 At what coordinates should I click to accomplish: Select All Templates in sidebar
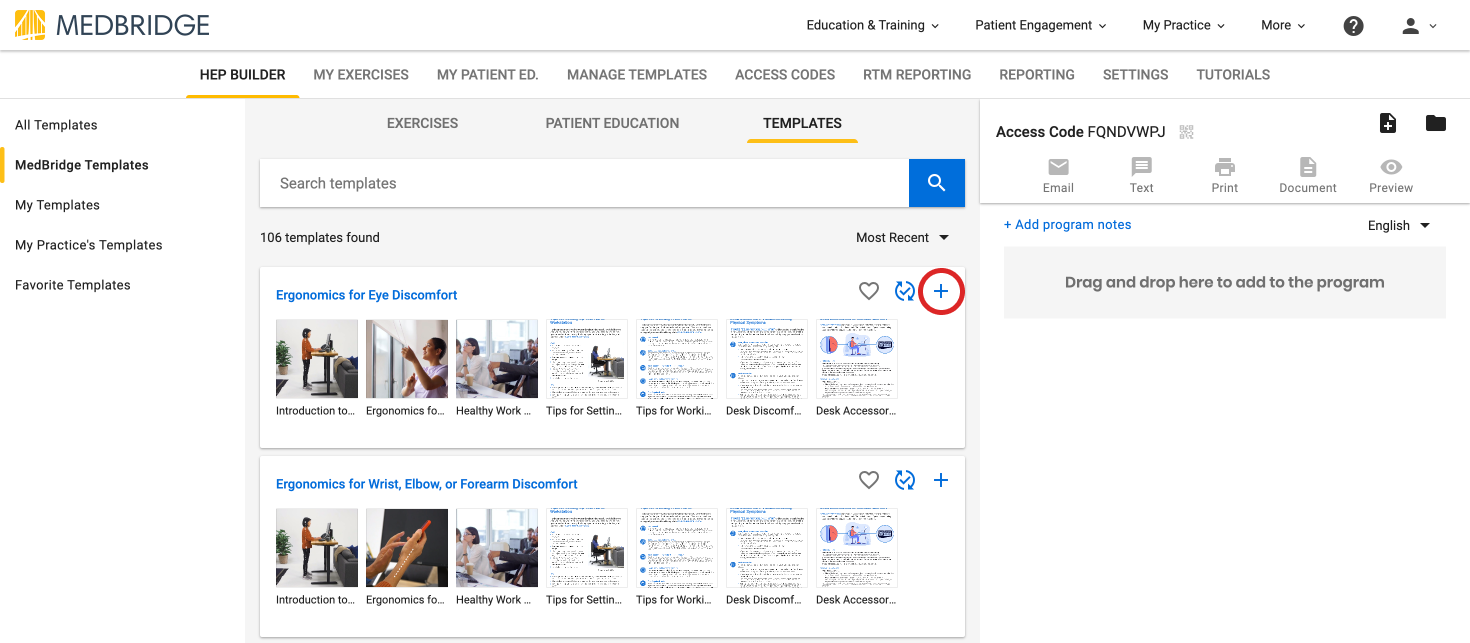56,125
